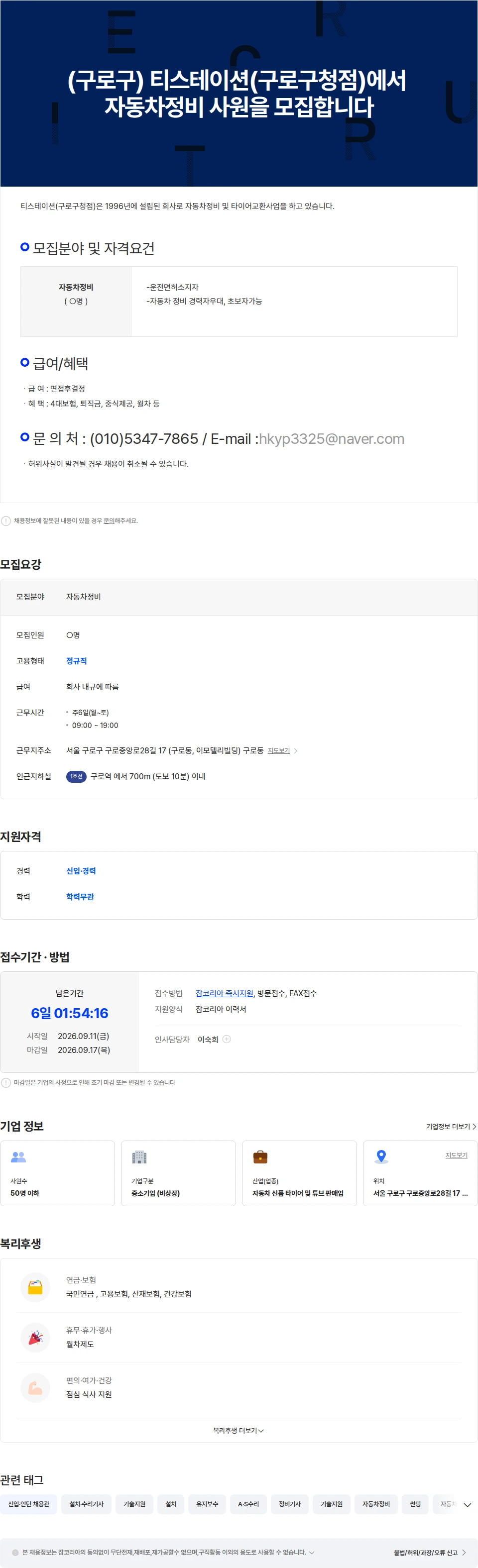Click the recruitment title banner image
This screenshot has height=1568, width=478.
click(239, 93)
